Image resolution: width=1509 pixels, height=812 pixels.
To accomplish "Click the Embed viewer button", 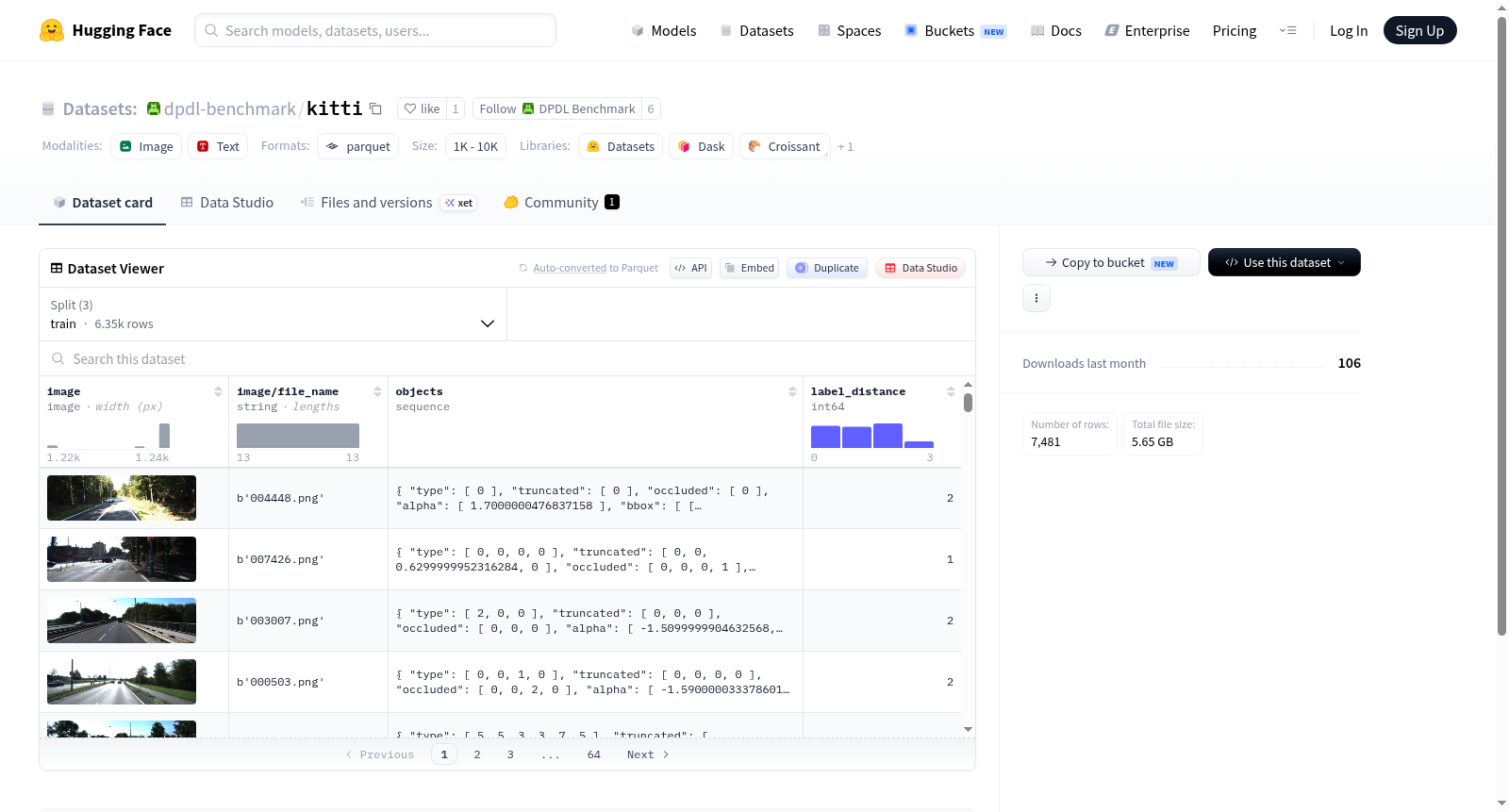I will pyautogui.click(x=749, y=268).
